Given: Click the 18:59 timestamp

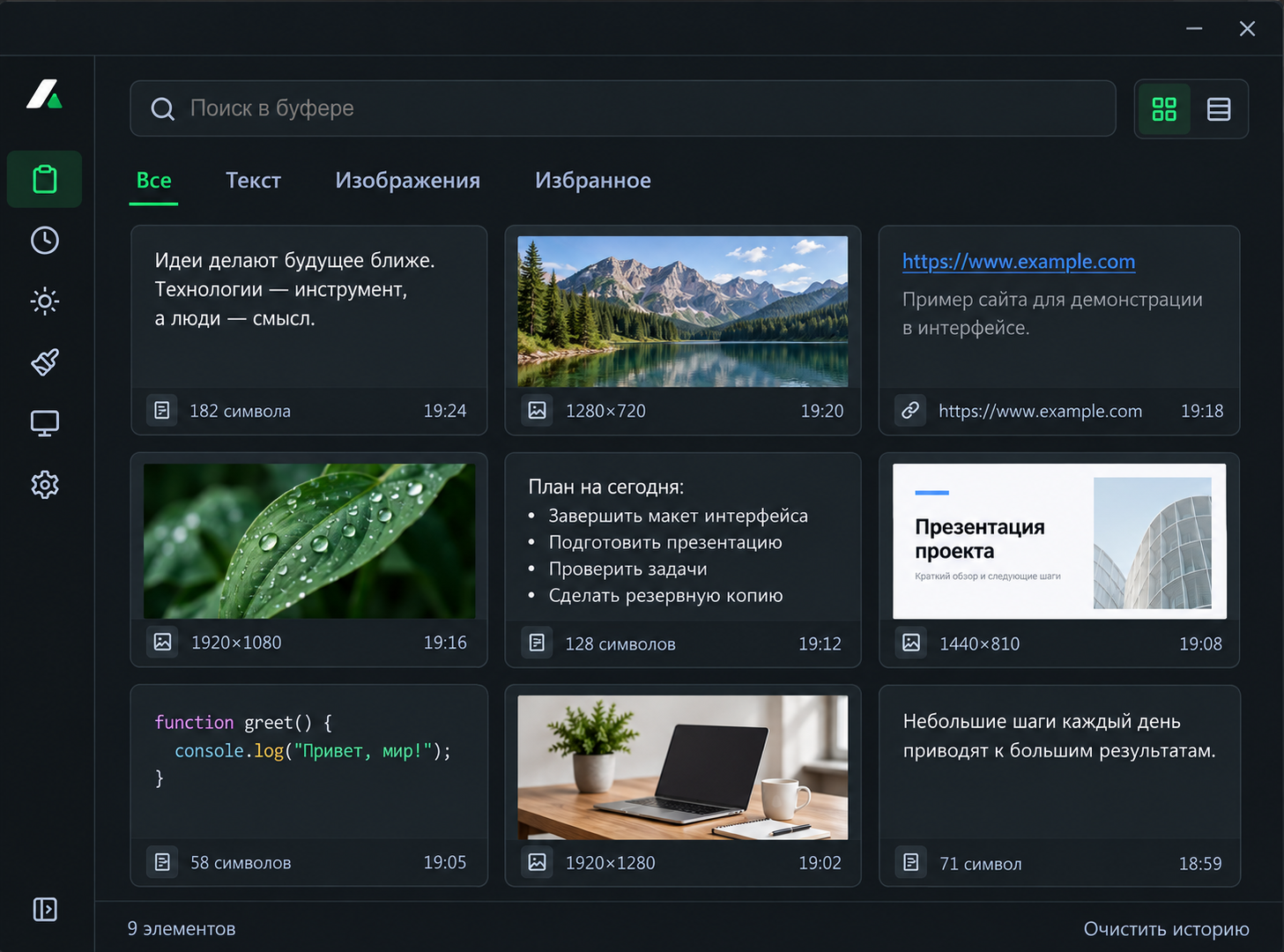Looking at the screenshot, I should pos(1200,864).
